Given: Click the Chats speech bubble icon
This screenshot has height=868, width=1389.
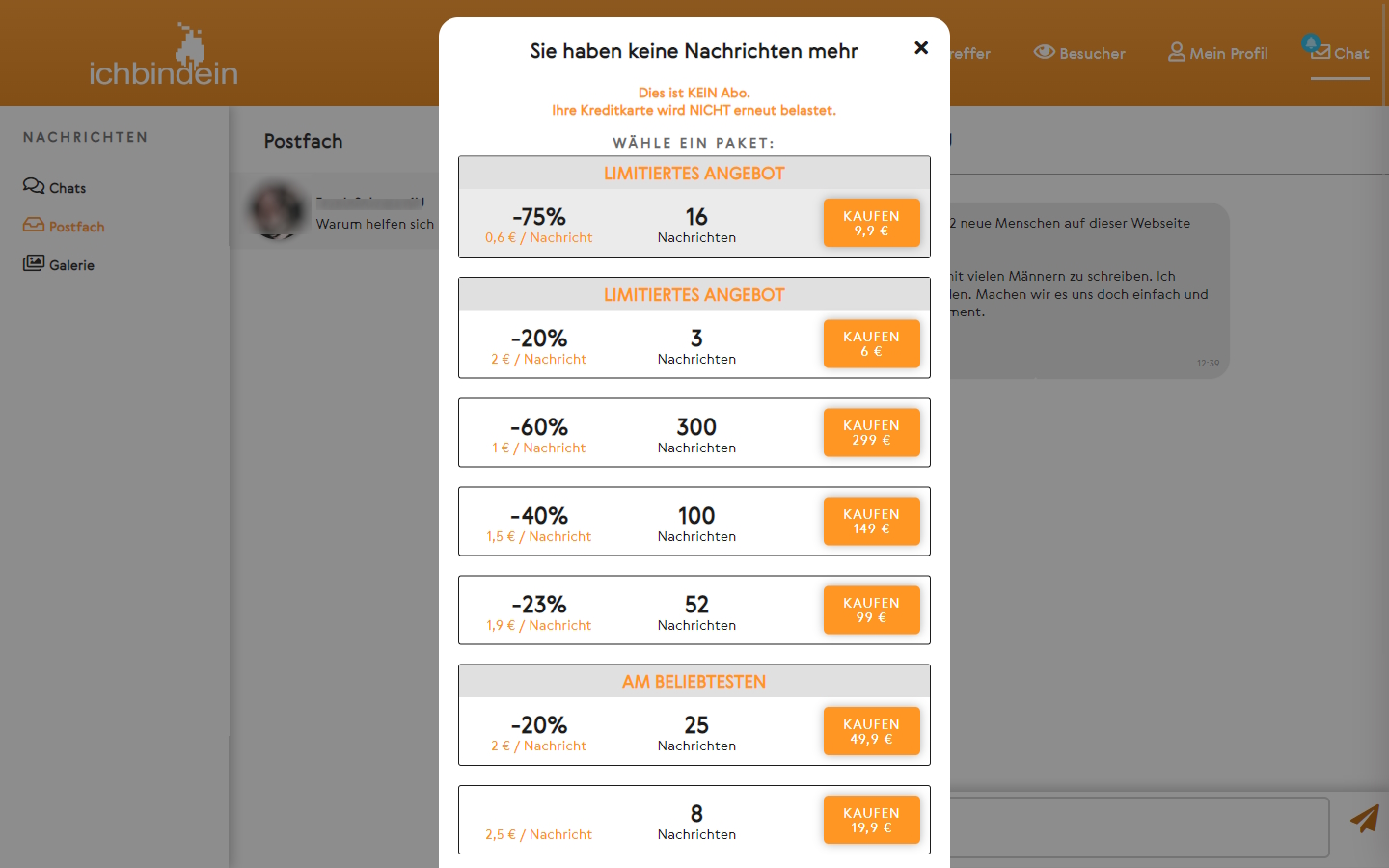Looking at the screenshot, I should [33, 186].
